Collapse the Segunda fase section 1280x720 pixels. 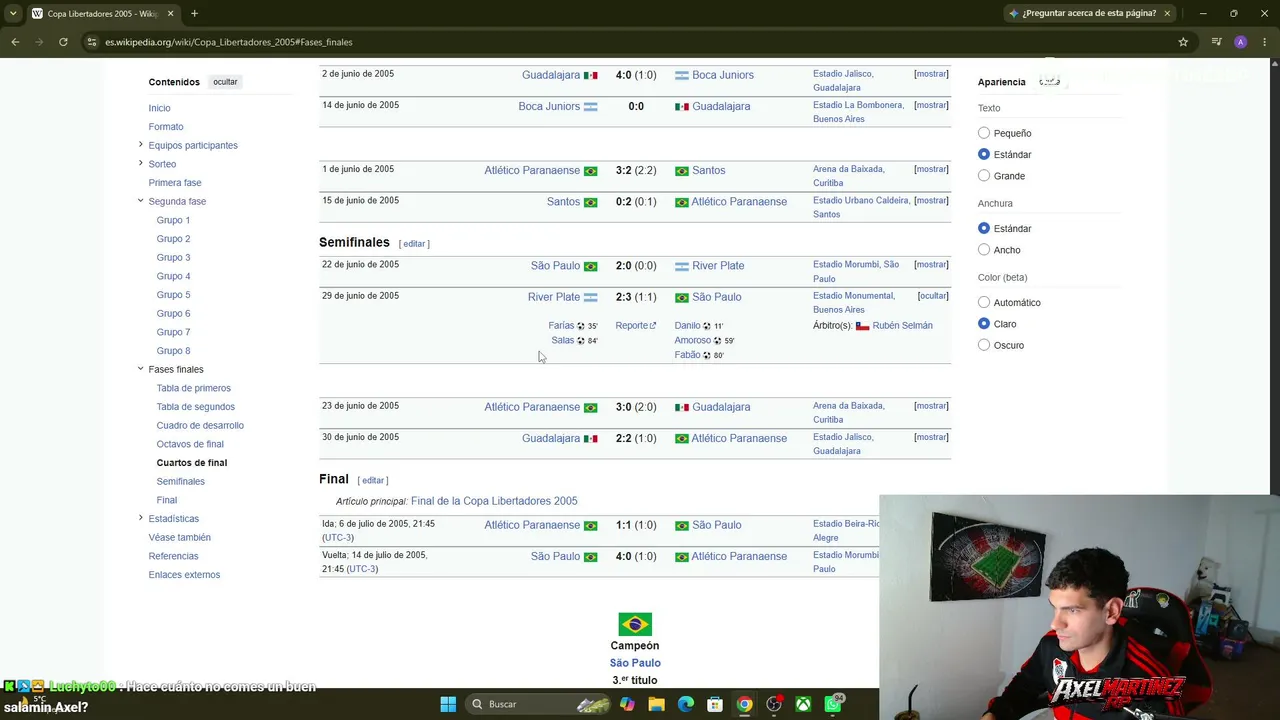(x=140, y=201)
